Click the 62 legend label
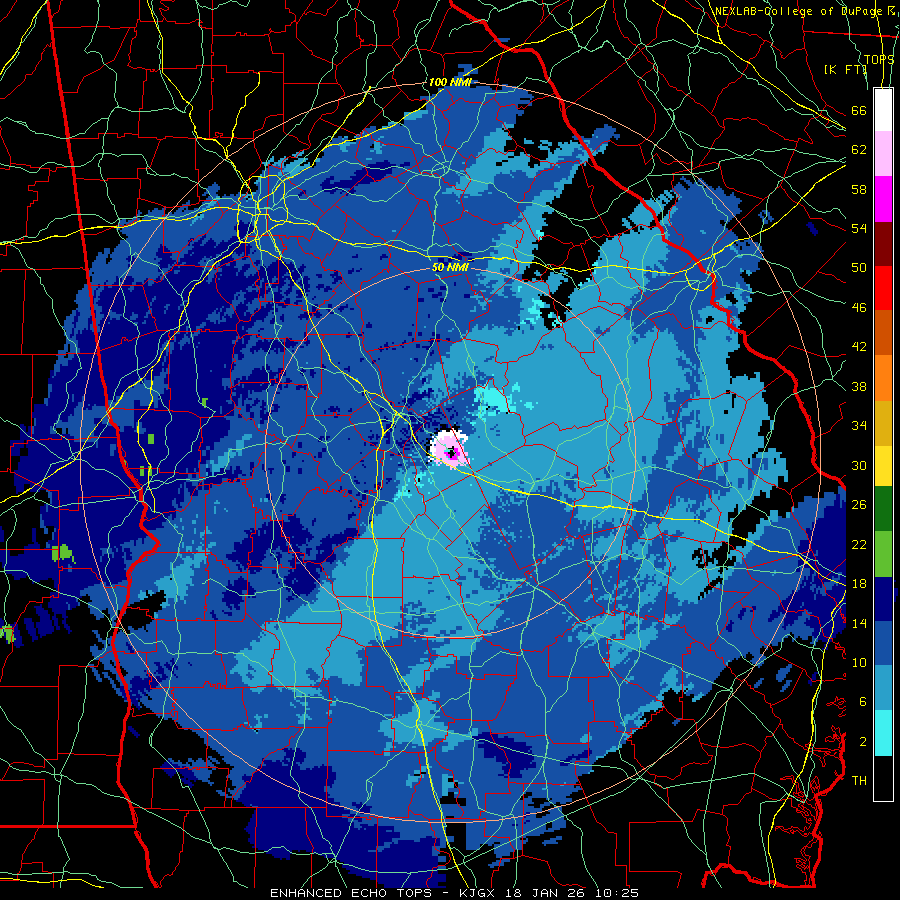Screen dimensions: 900x900 pyautogui.click(x=859, y=149)
